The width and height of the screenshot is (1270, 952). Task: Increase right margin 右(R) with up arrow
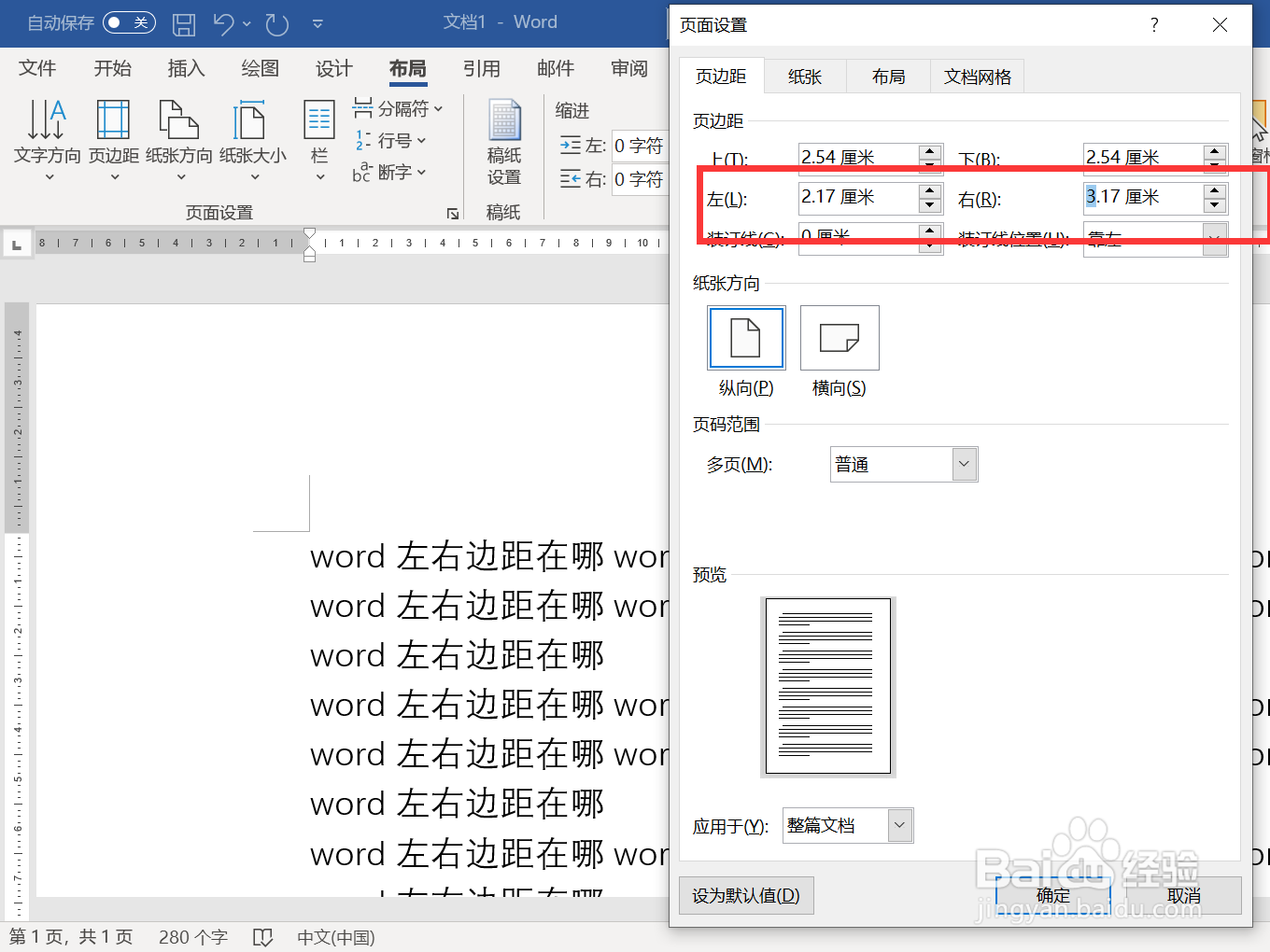tap(1215, 190)
